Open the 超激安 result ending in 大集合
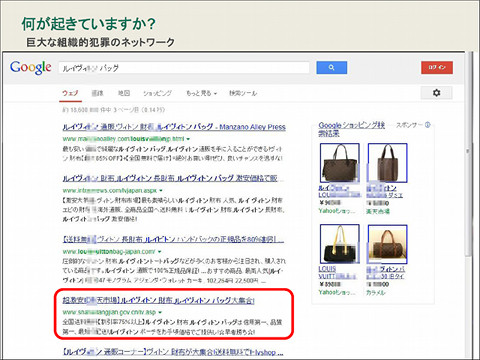Screen dimensions: 480x360 click(159, 300)
